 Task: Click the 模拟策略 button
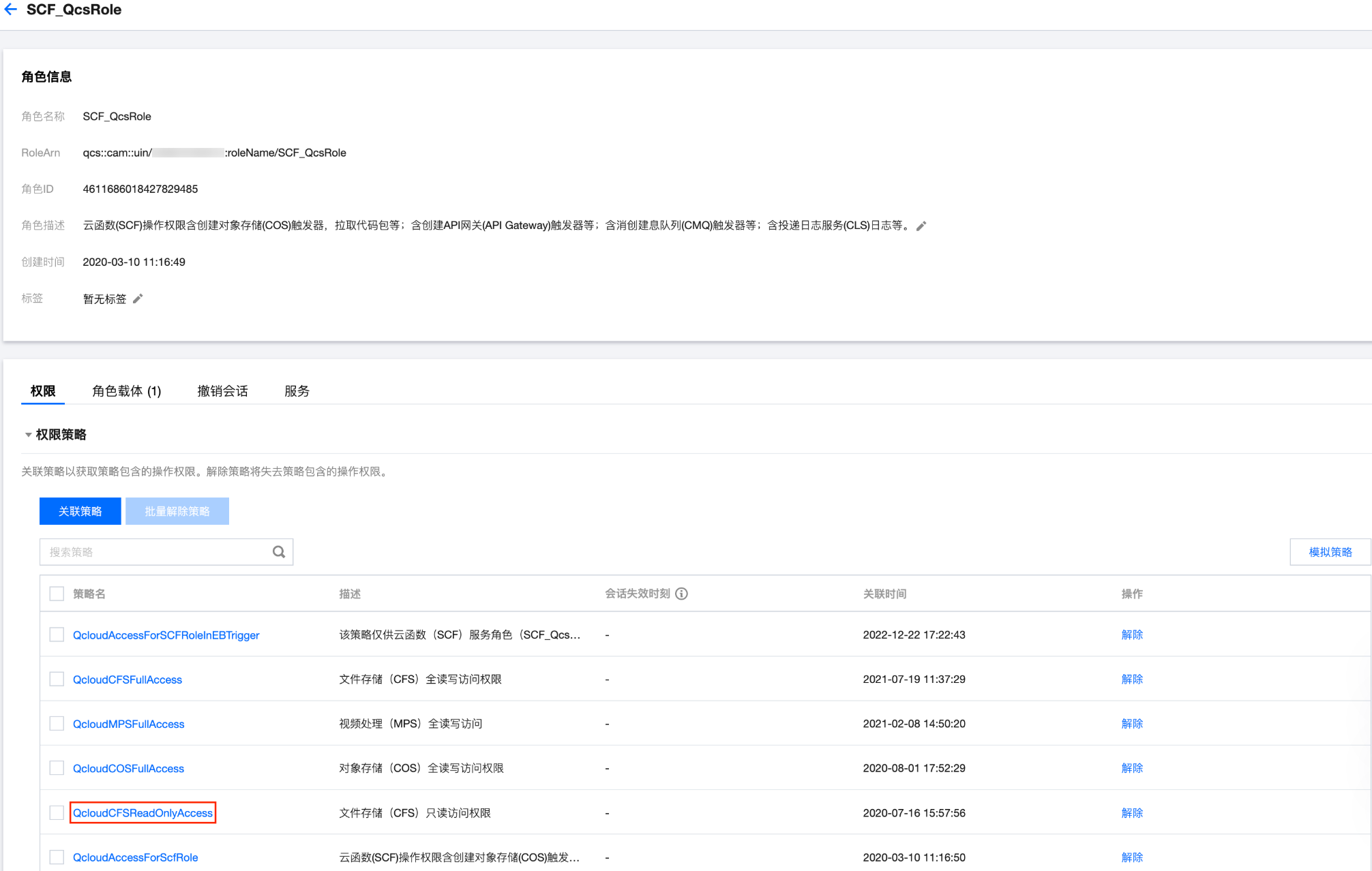[x=1330, y=552]
